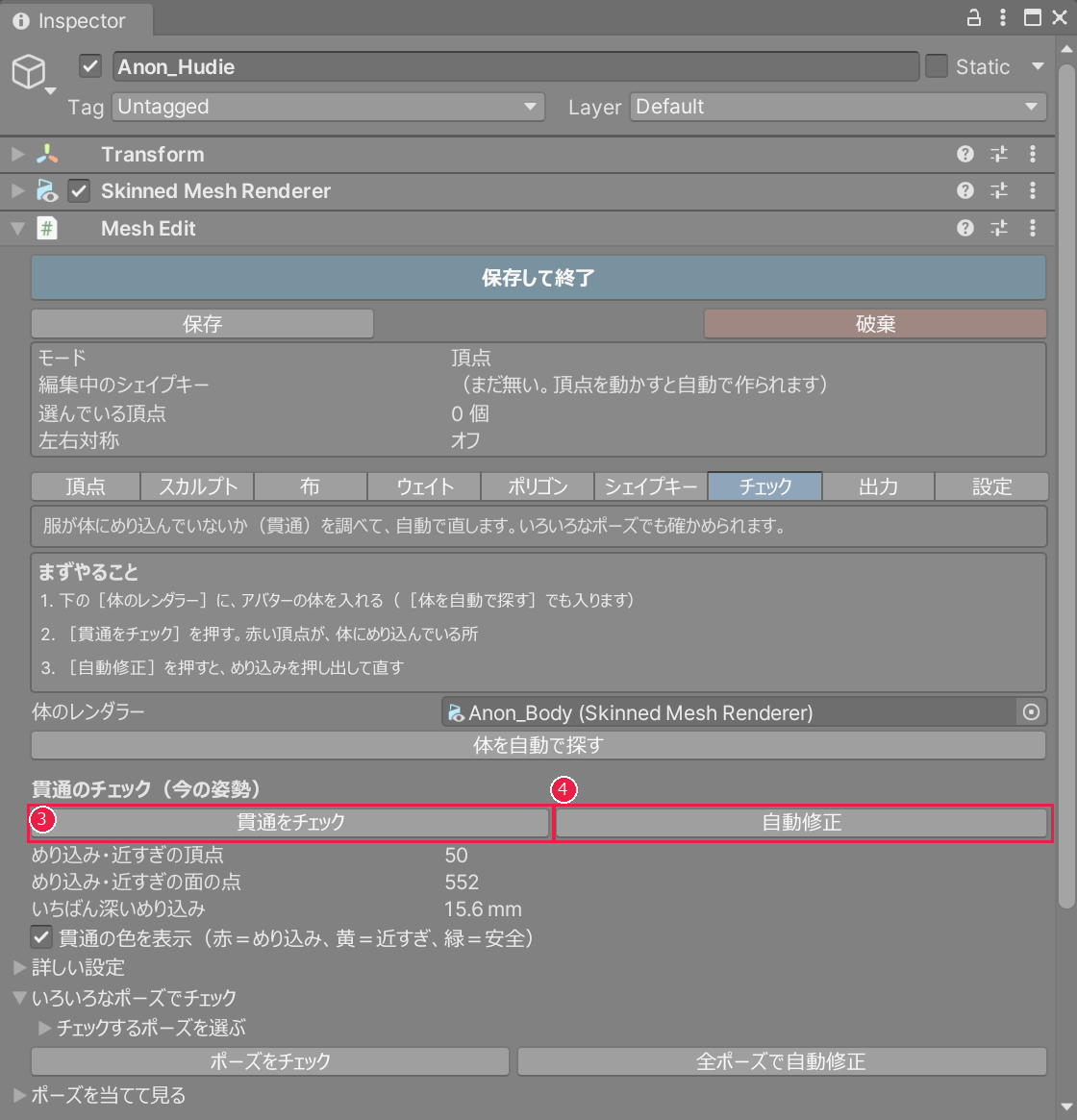The width and height of the screenshot is (1077, 1120).
Task: Click the Inspector info icon on tab
Action: click(21, 21)
